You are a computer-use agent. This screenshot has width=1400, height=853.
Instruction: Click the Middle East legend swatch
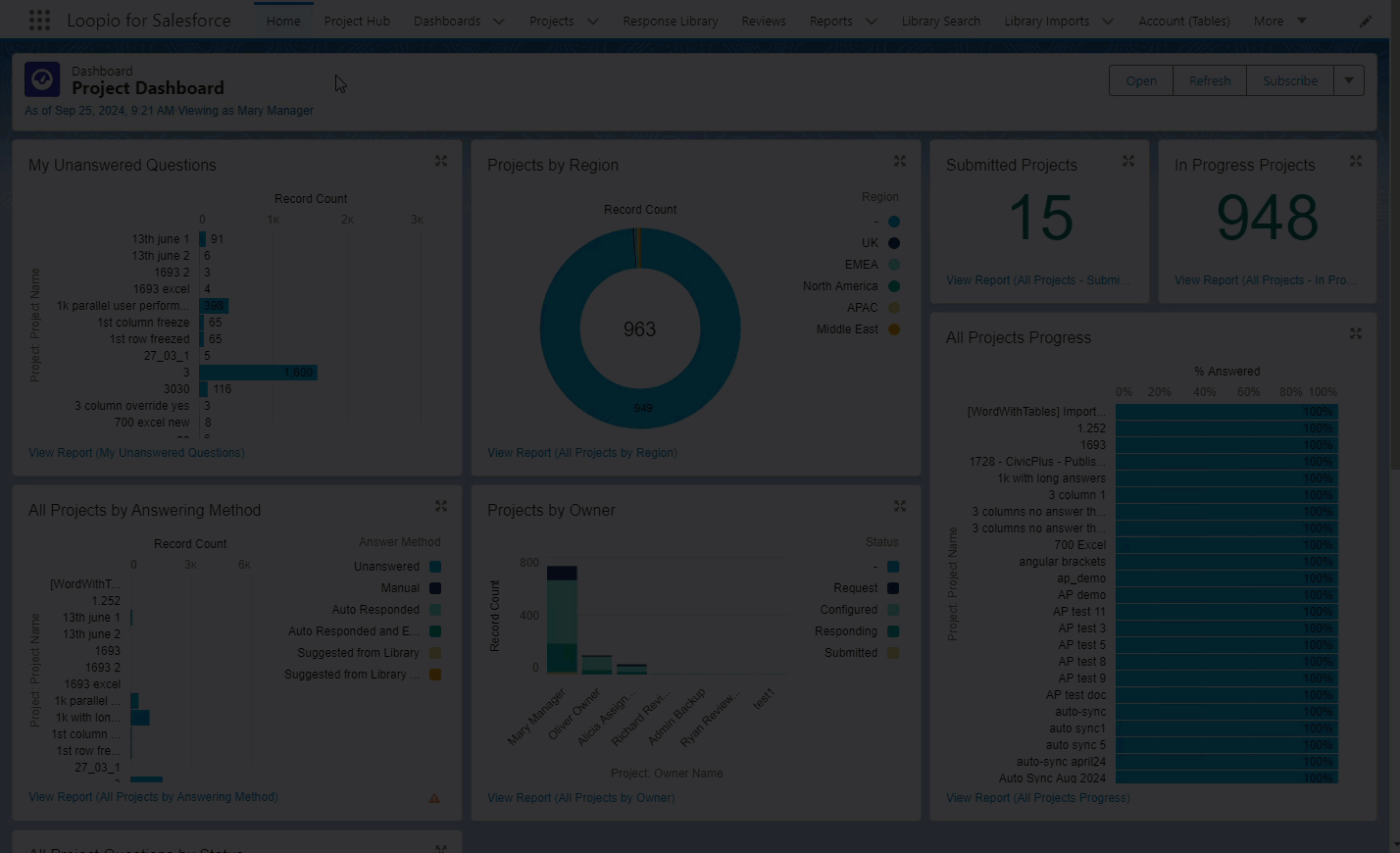point(894,329)
